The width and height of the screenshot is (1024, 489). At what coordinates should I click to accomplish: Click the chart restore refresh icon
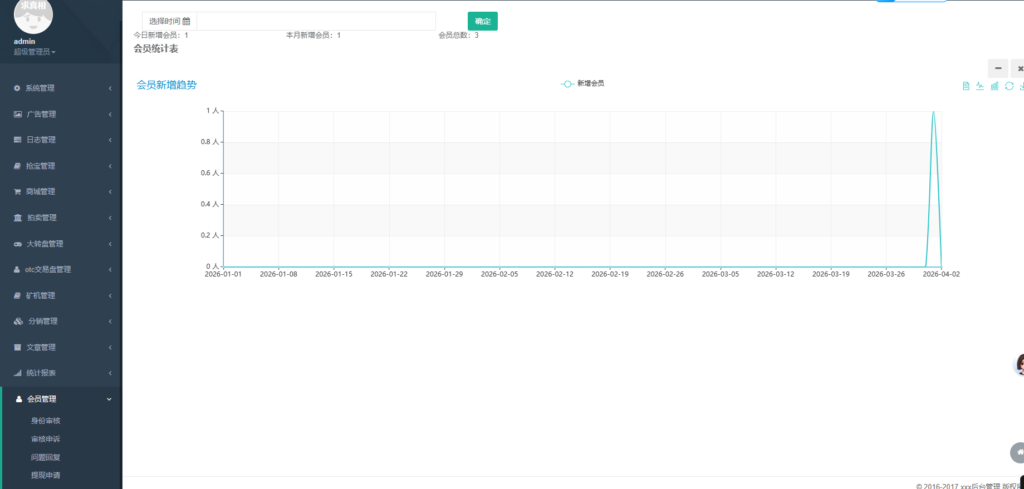click(x=1009, y=86)
